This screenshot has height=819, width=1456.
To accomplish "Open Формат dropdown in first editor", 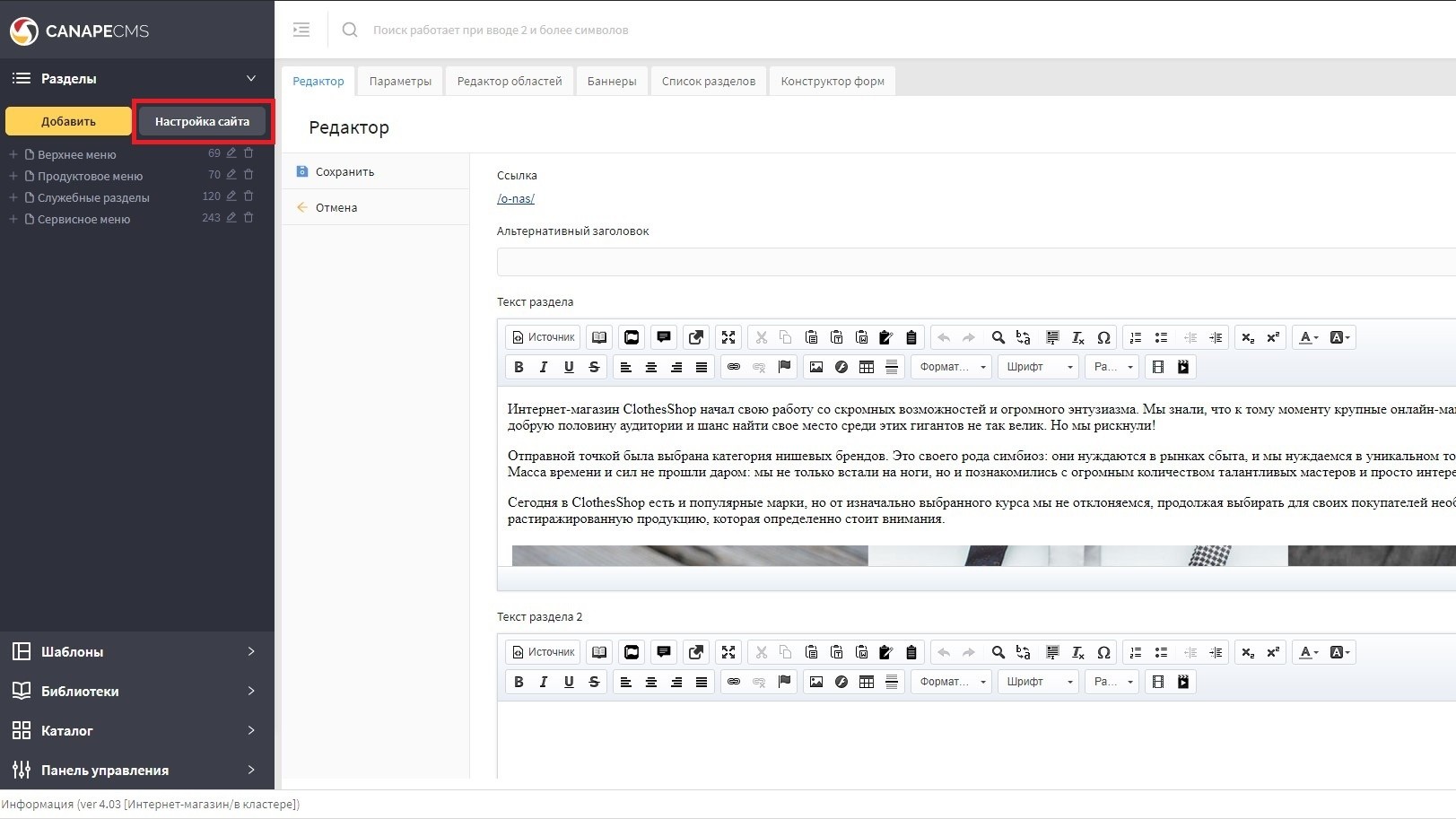I will pos(952,367).
